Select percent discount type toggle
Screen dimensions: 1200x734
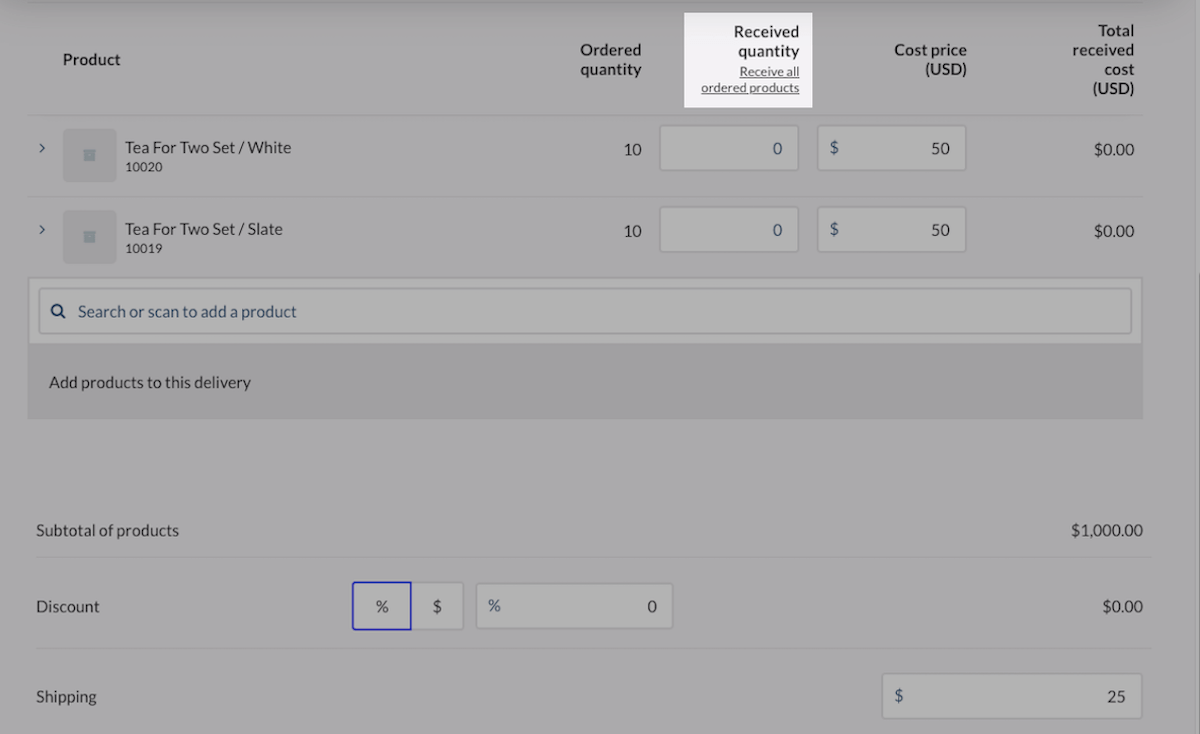381,606
